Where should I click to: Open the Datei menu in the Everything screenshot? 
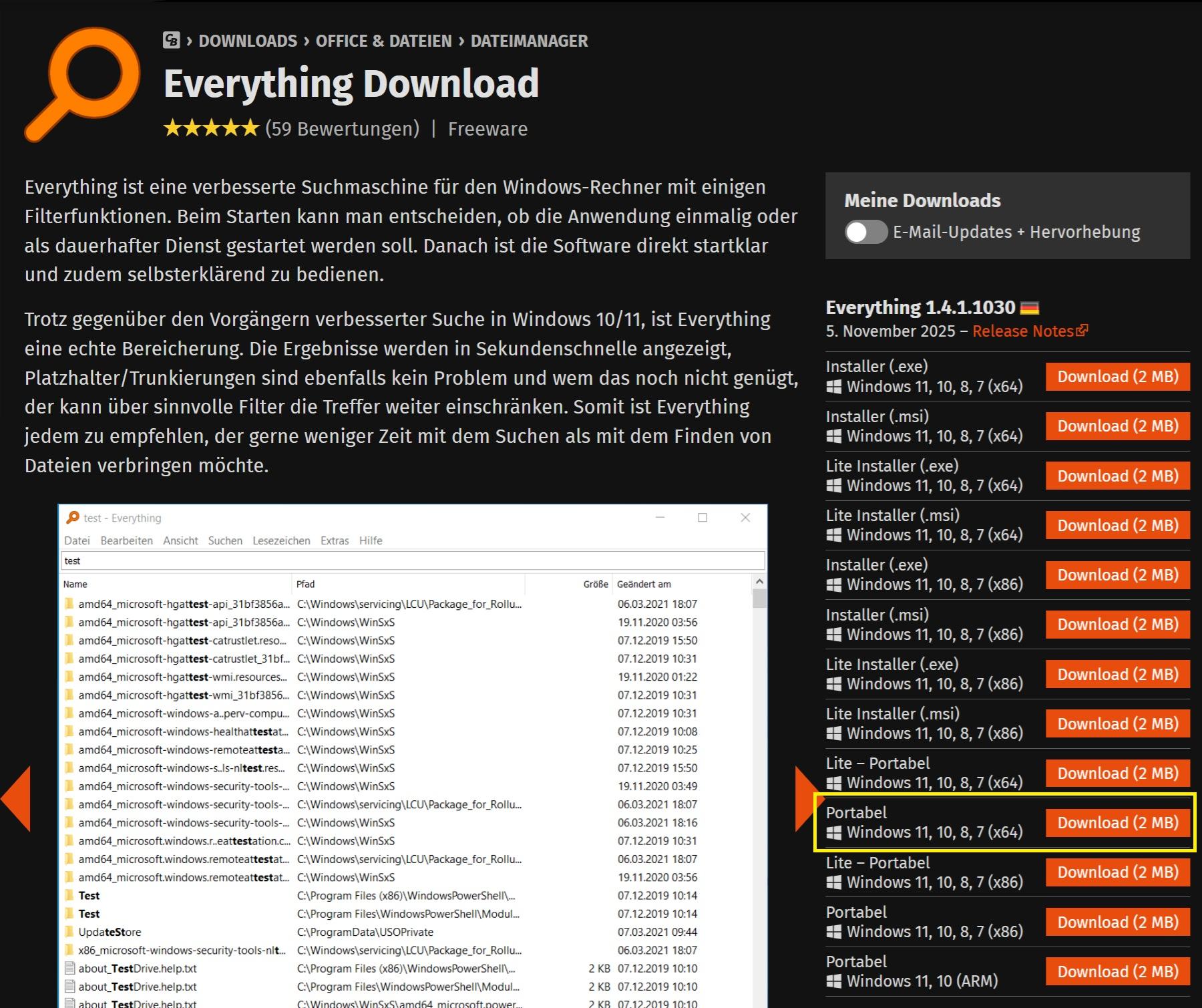pyautogui.click(x=77, y=540)
